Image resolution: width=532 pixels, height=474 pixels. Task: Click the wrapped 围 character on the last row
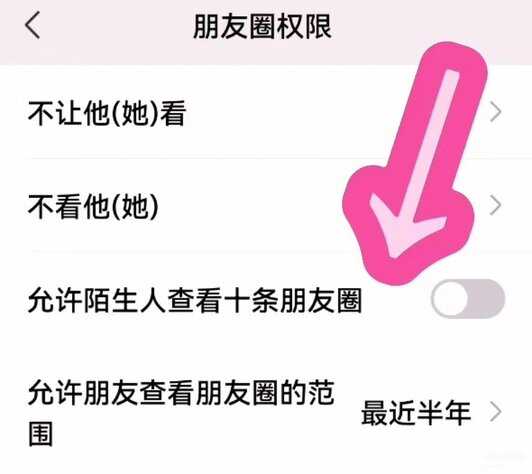[41, 433]
